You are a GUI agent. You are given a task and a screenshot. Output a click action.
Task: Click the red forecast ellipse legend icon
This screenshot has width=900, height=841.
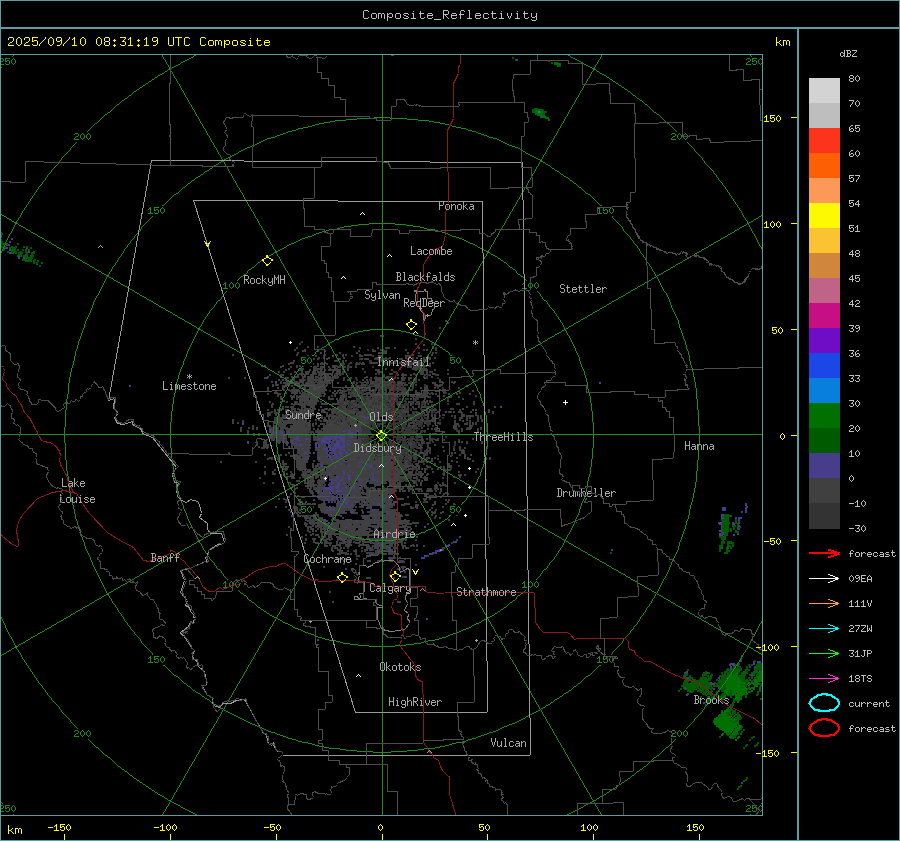824,728
